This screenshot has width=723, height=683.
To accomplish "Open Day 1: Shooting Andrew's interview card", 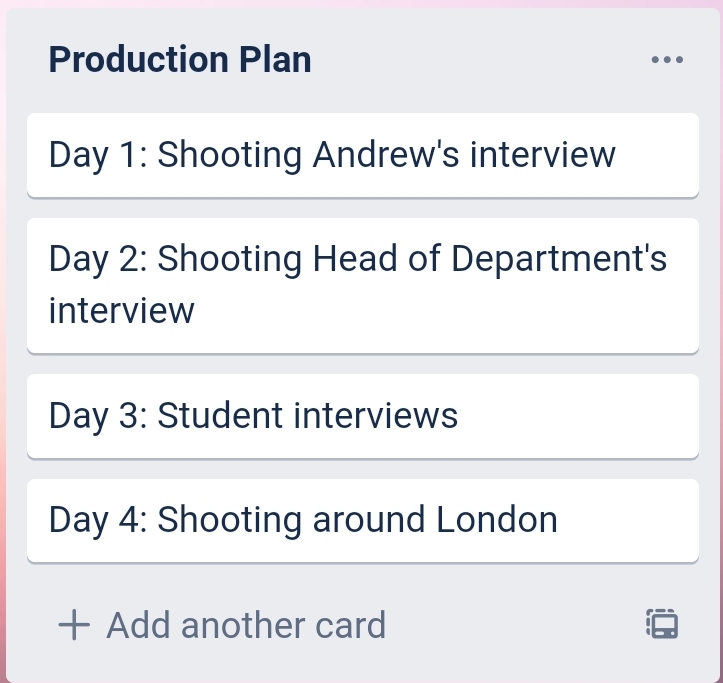I will point(362,155).
